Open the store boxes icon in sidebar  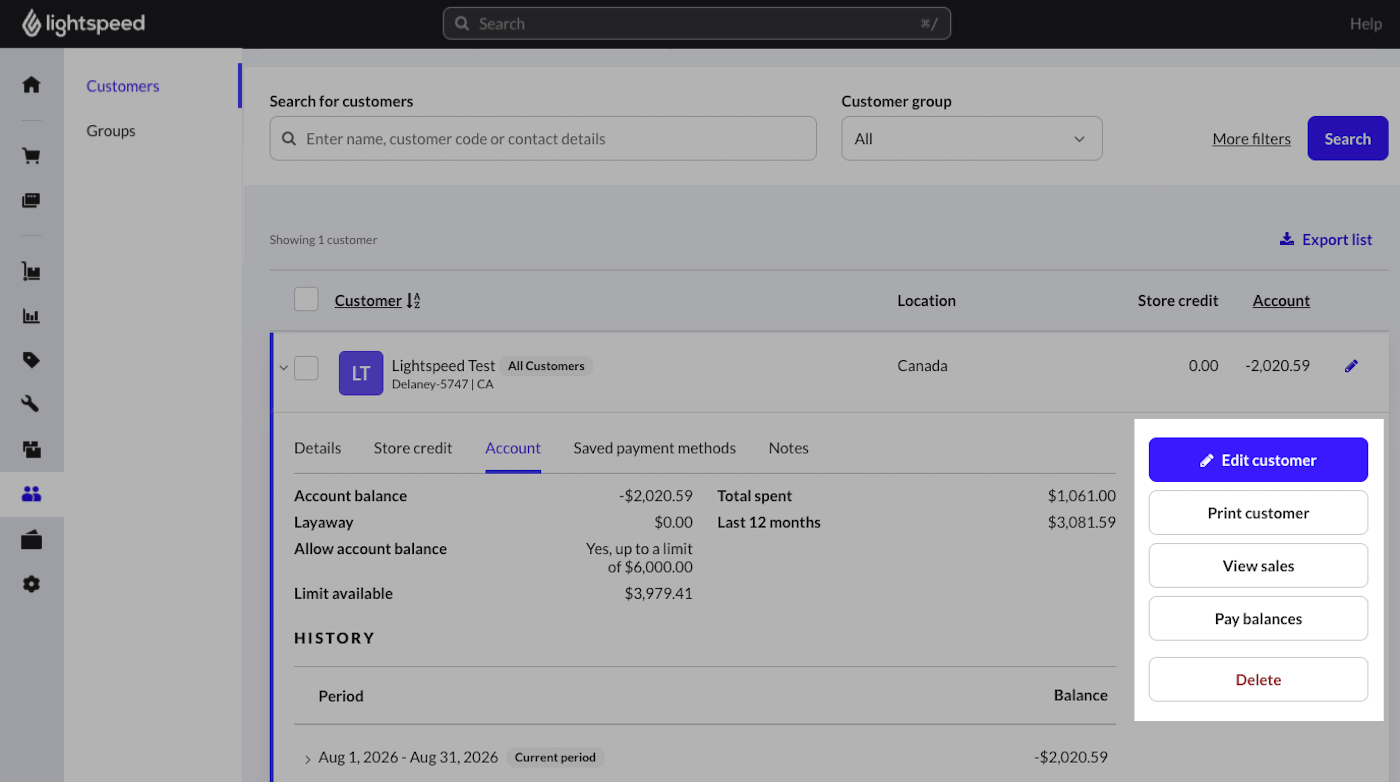point(31,449)
